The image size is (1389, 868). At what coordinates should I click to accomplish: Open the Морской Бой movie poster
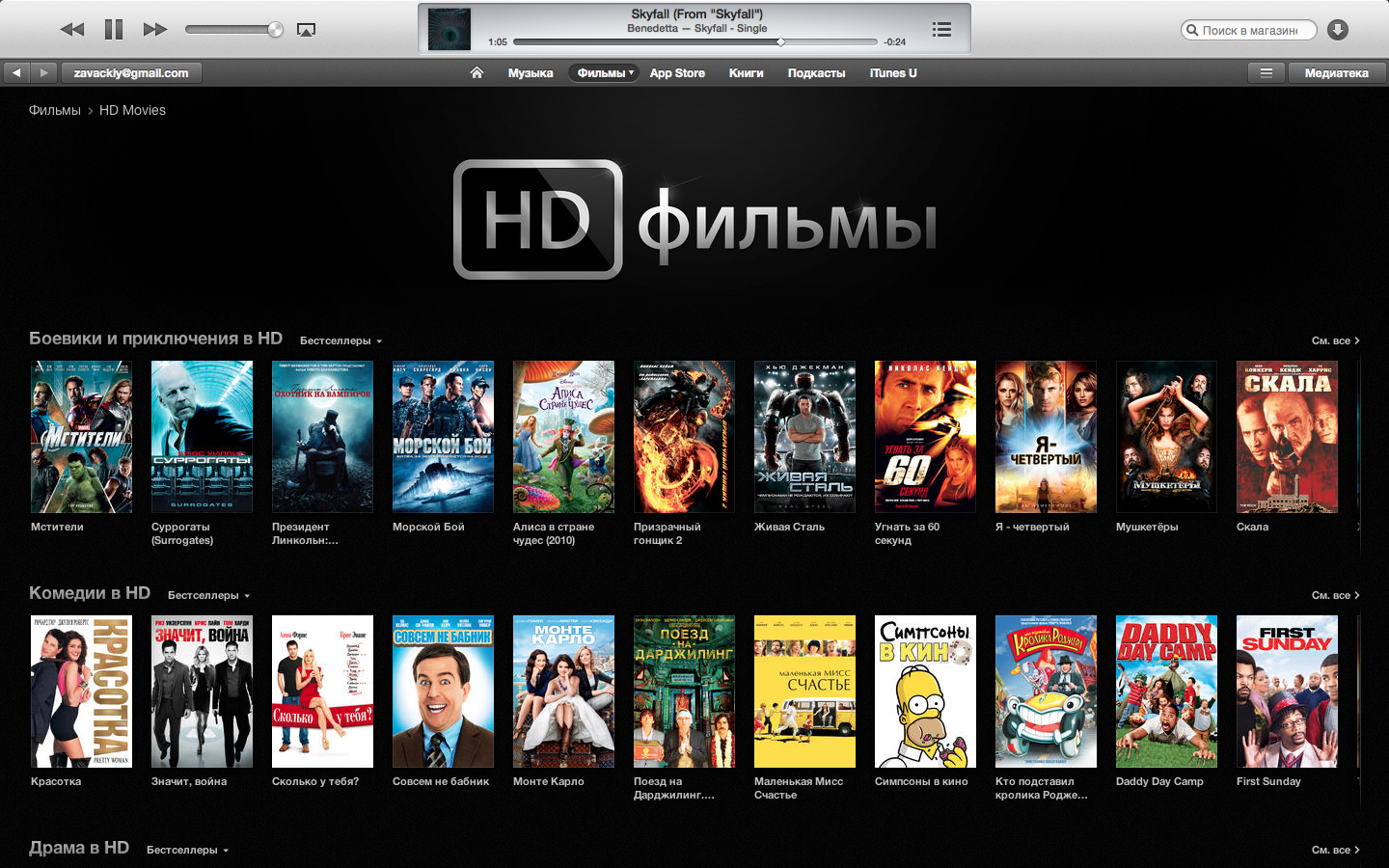click(443, 437)
